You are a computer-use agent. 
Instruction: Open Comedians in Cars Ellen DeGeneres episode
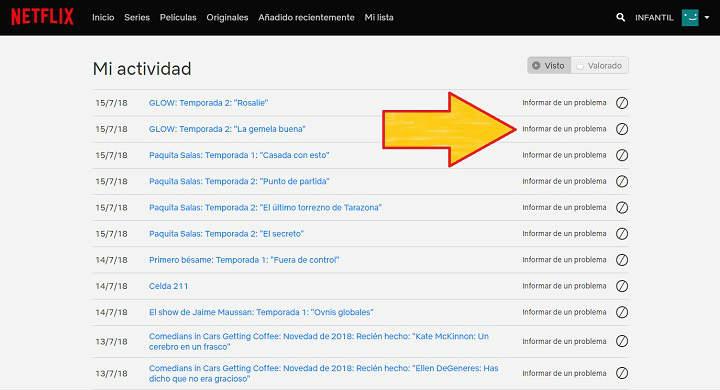click(324, 373)
